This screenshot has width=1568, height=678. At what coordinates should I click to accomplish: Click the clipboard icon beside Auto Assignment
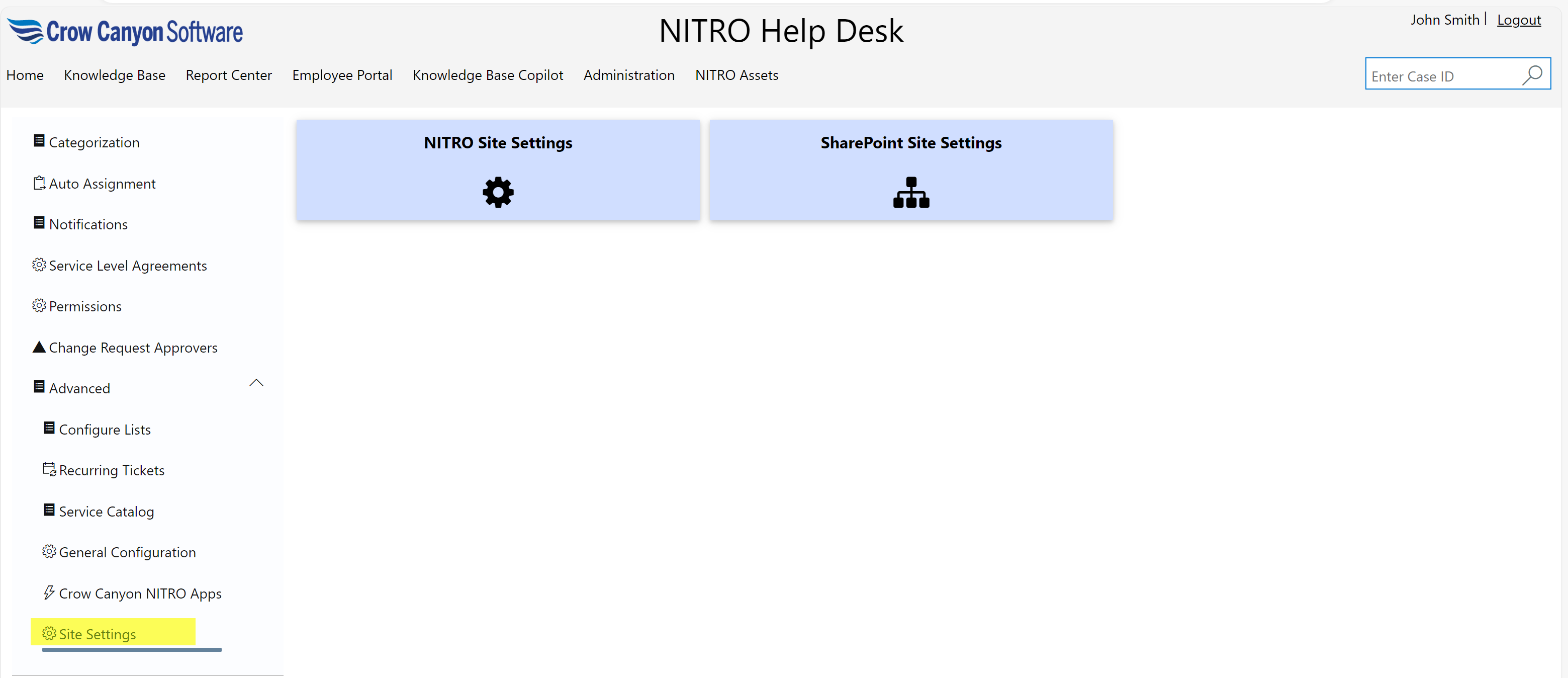(39, 183)
